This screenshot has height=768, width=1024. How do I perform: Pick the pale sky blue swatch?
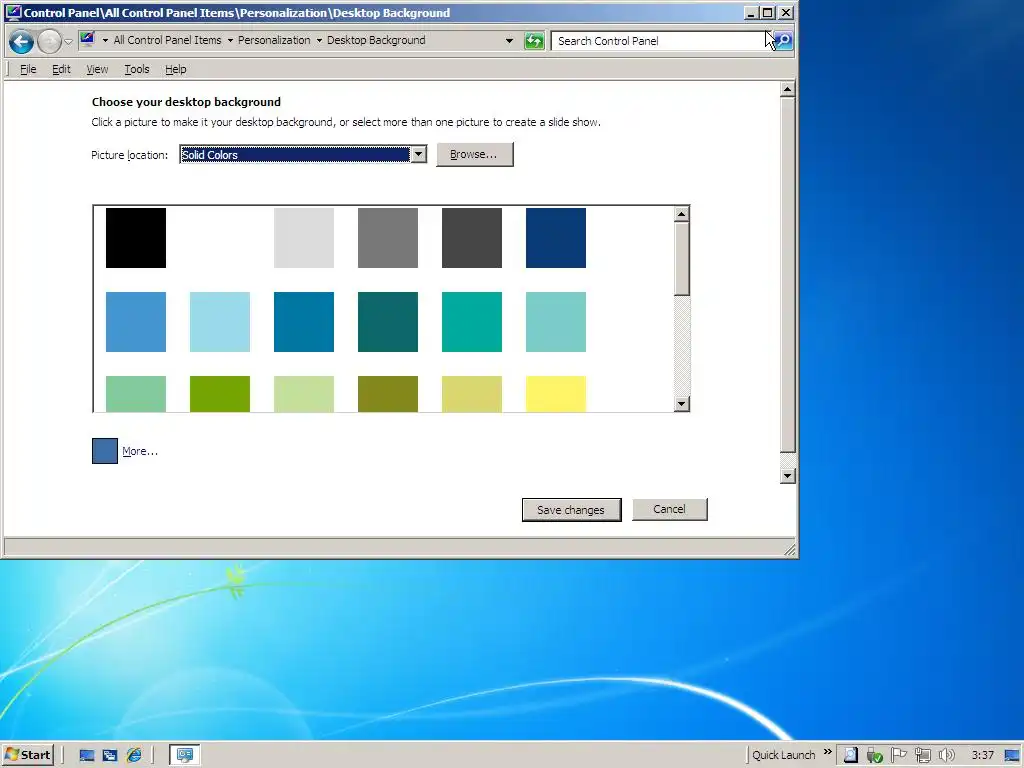click(x=219, y=322)
